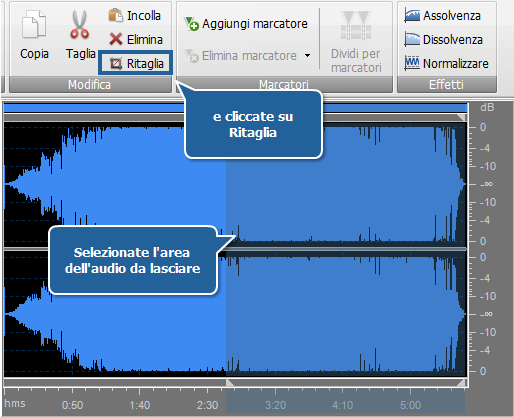Open the Elimina marcatore dropdown arrow
The height and width of the screenshot is (417, 514).
coord(307,56)
